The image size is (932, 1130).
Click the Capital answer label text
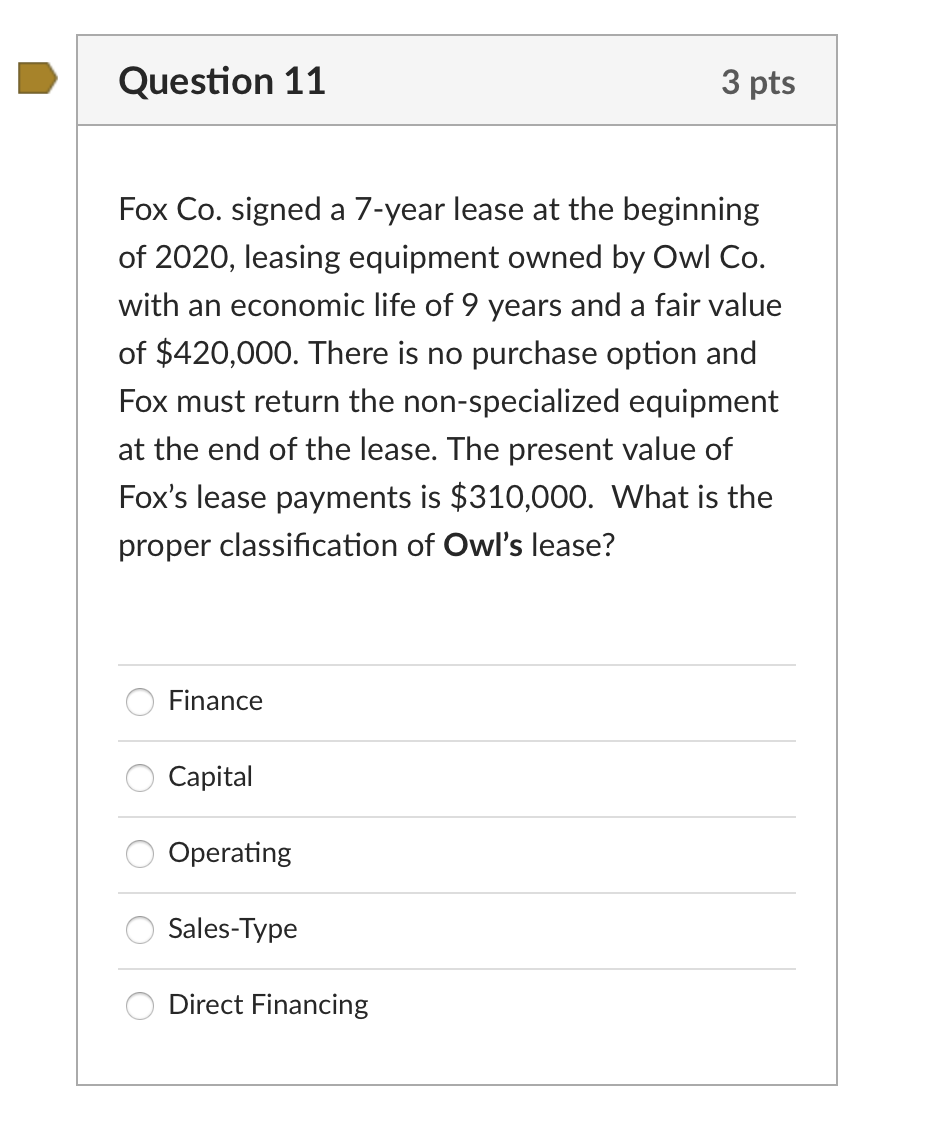click(211, 778)
